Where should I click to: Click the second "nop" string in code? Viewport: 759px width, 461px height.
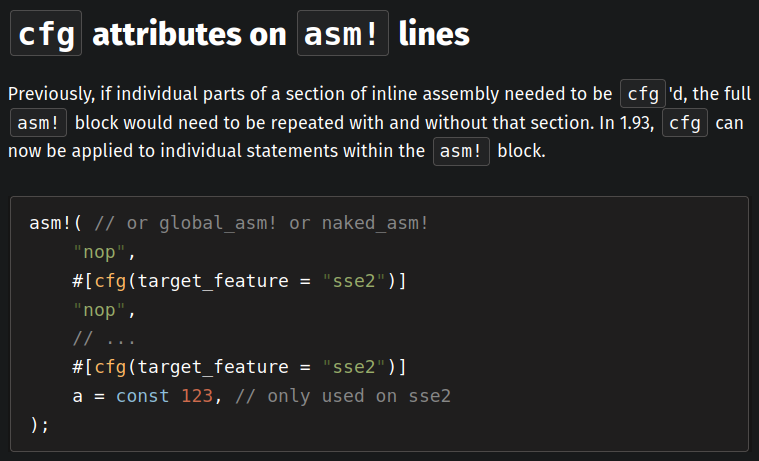pyautogui.click(x=97, y=309)
